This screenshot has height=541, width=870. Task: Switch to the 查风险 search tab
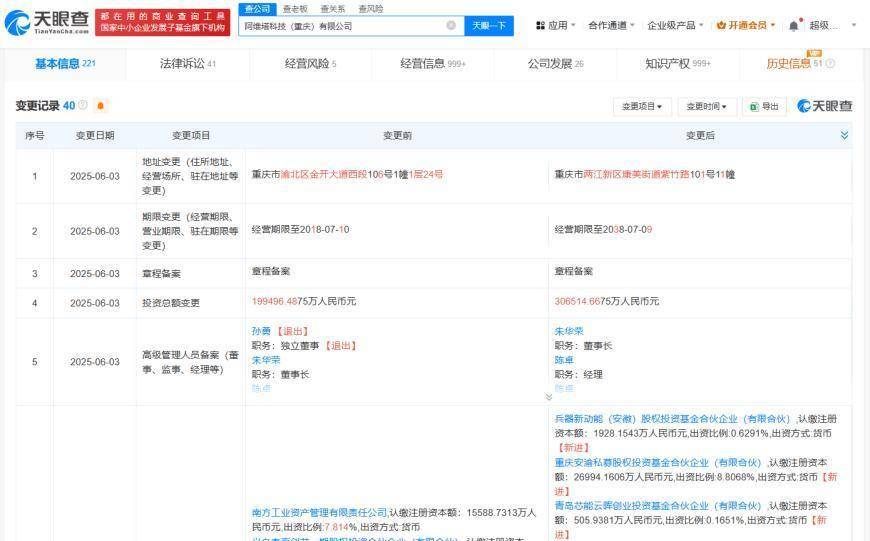[371, 9]
